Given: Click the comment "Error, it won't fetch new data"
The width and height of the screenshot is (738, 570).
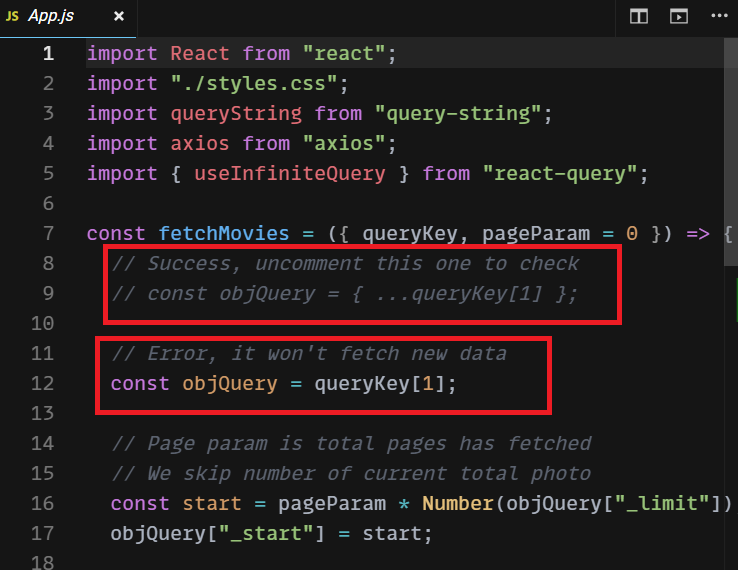Looking at the screenshot, I should pyautogui.click(x=309, y=353).
